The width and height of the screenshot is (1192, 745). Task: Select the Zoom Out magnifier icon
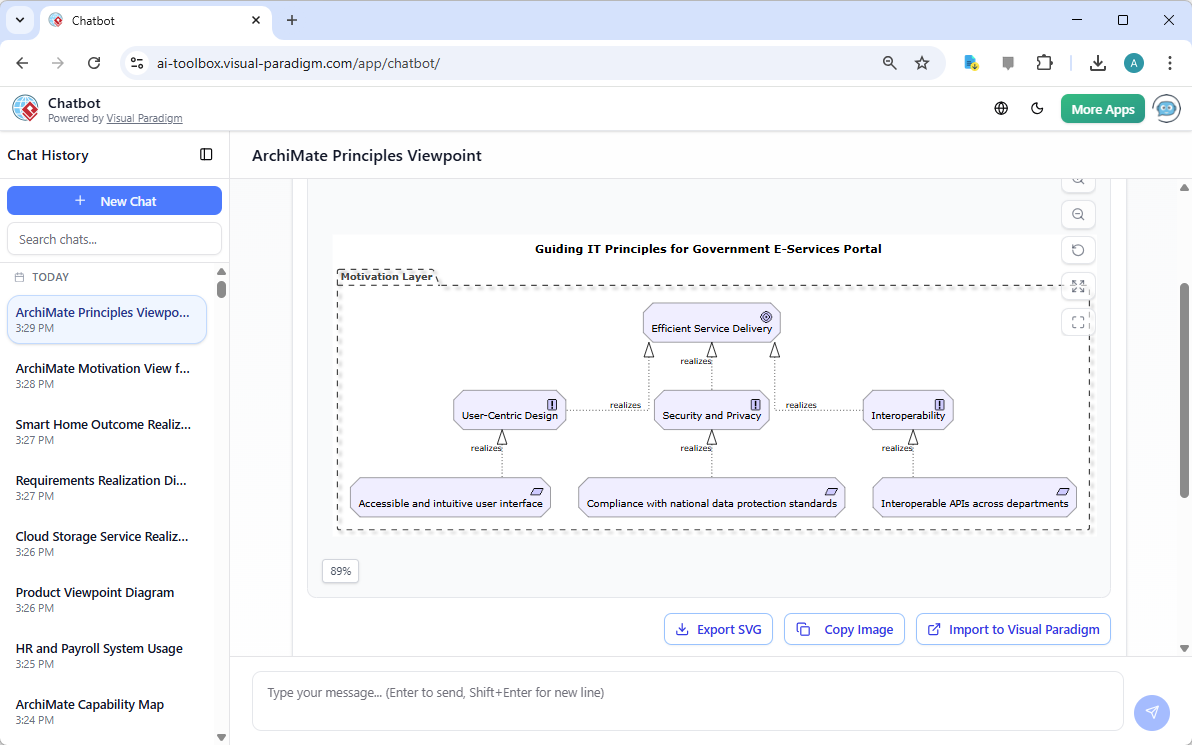[x=1078, y=214]
